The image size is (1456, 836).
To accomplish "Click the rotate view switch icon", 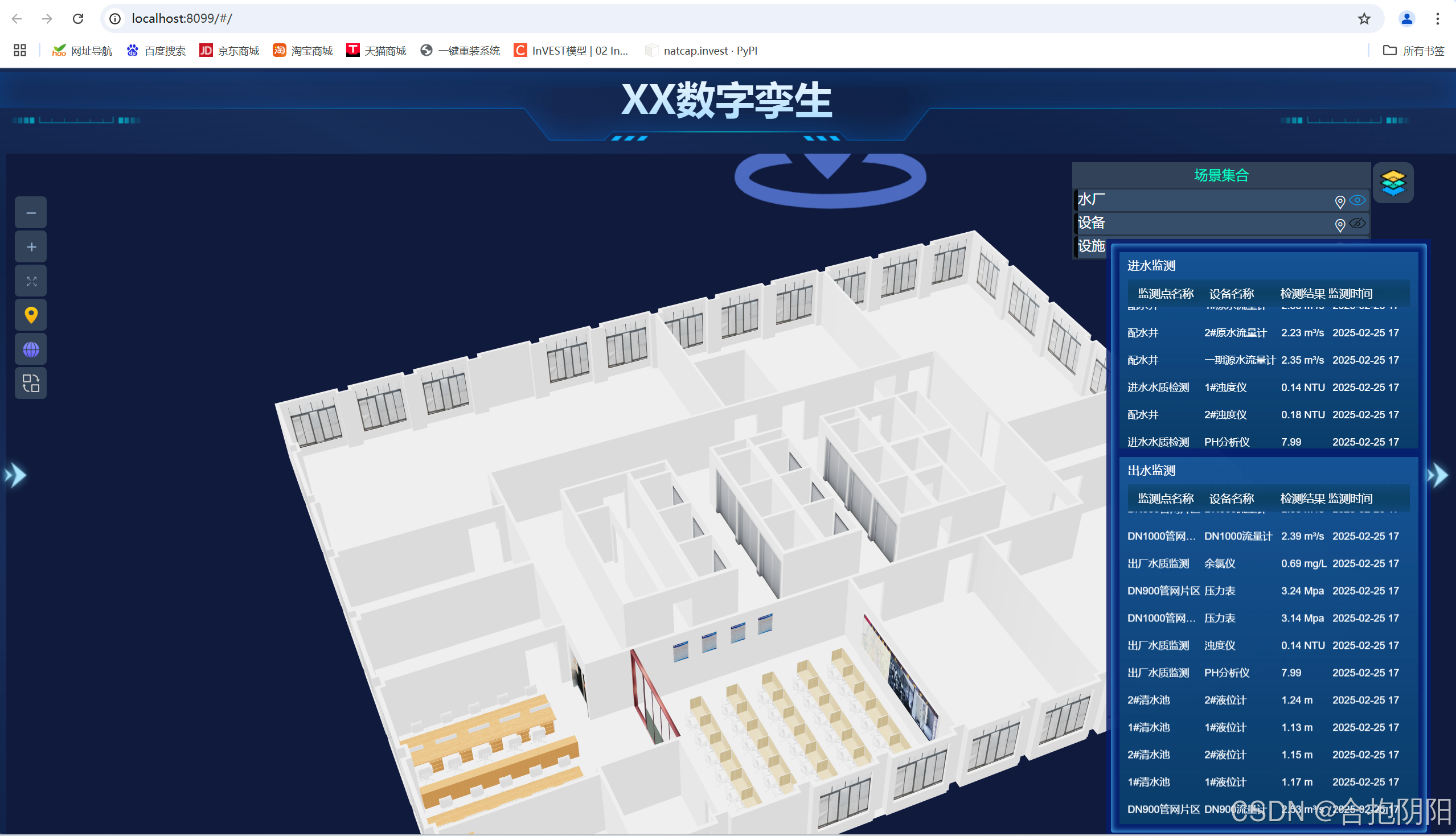I will [x=31, y=383].
